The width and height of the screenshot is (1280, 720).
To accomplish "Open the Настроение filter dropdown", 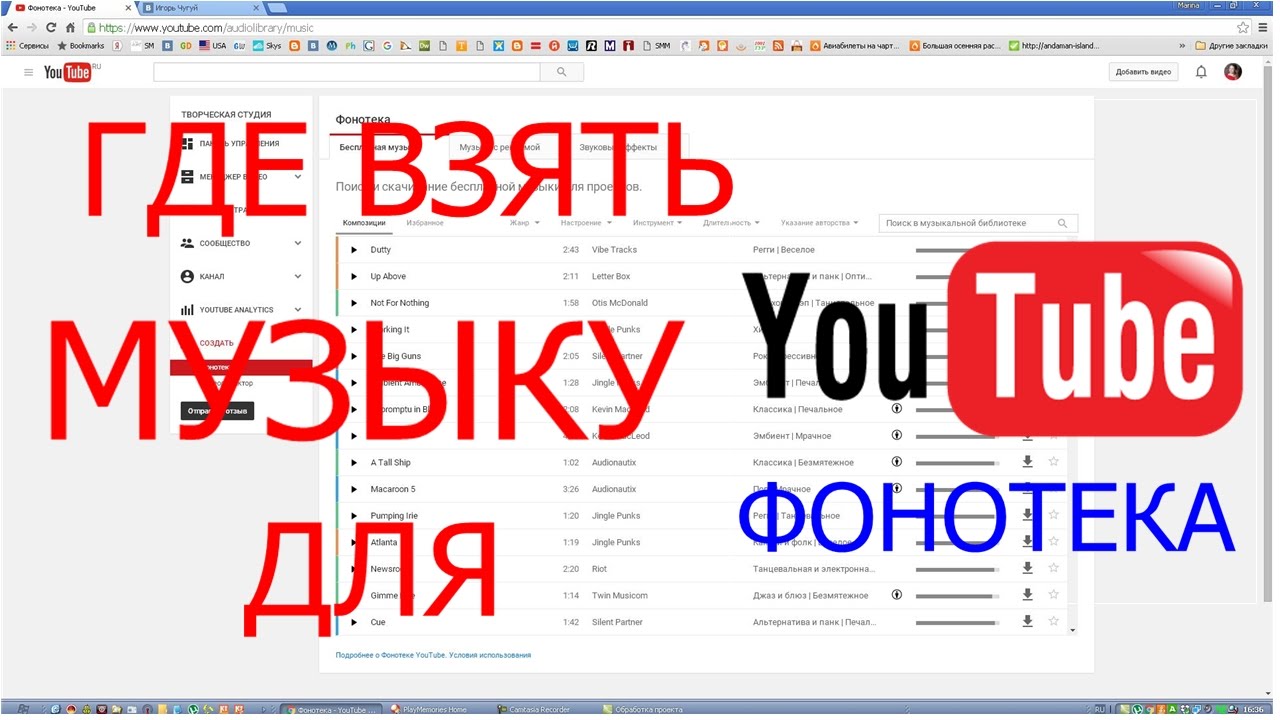I will (586, 223).
